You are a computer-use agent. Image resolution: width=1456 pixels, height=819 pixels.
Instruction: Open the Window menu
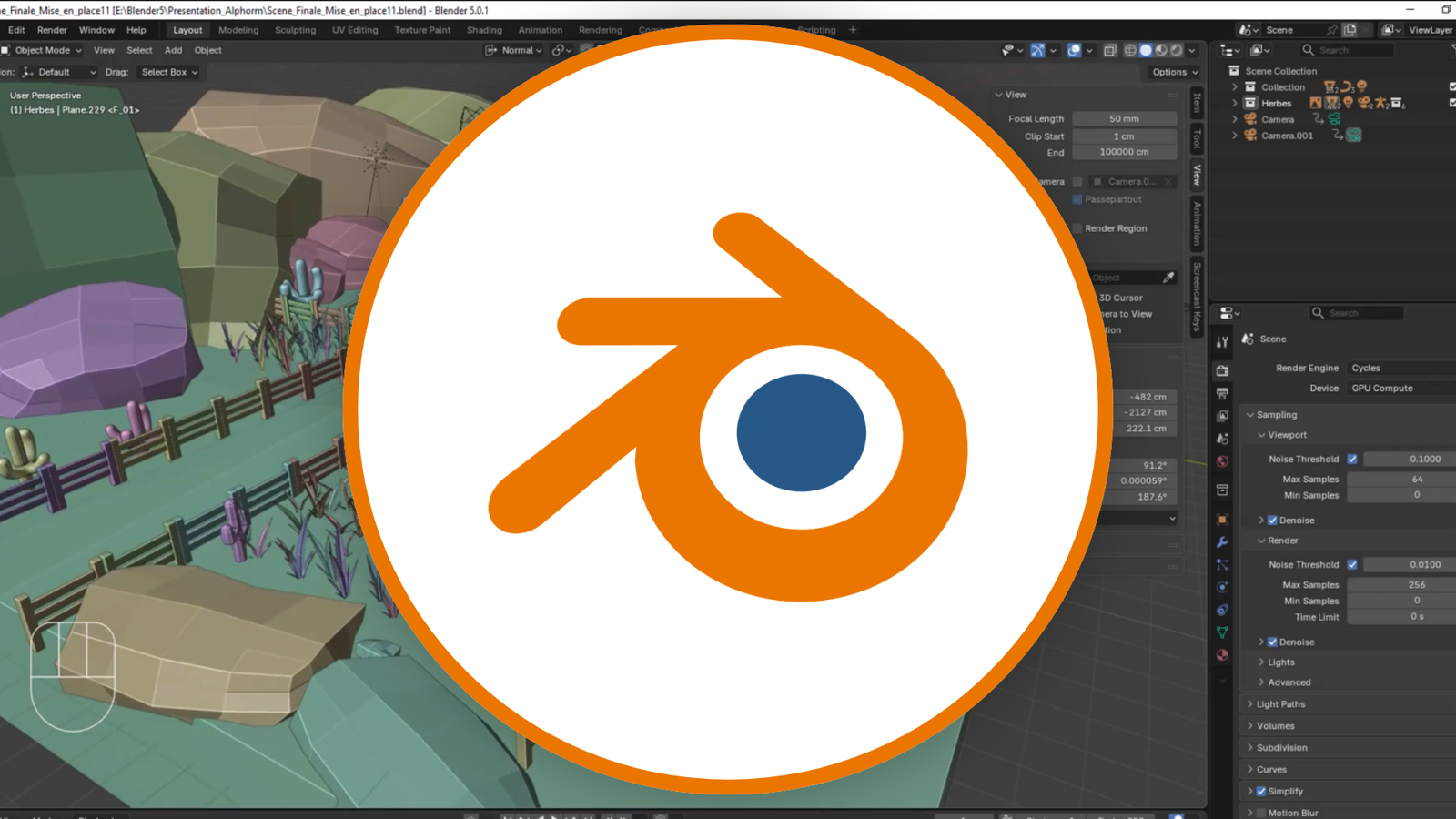tap(96, 30)
